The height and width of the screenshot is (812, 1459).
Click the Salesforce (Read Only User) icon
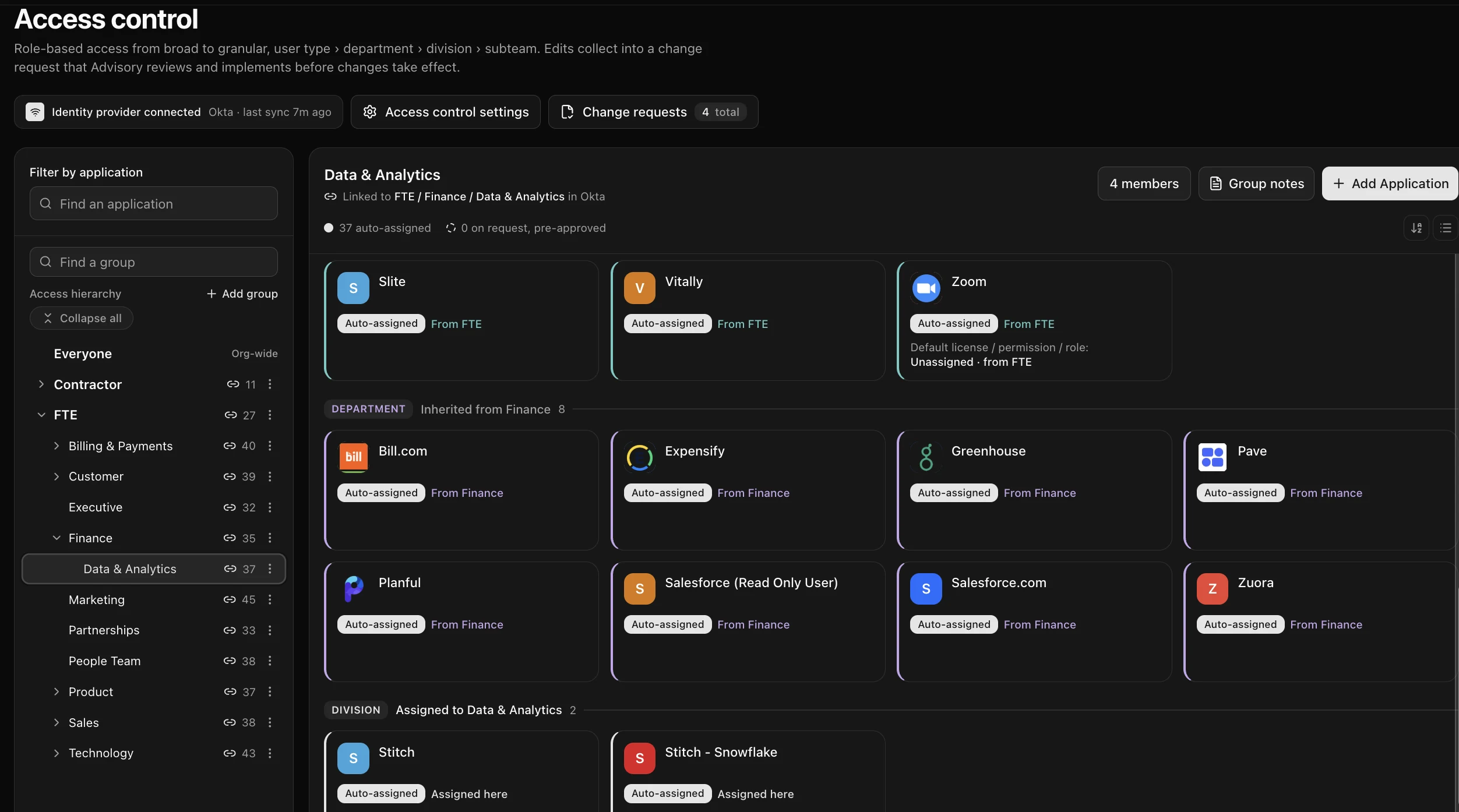[639, 588]
